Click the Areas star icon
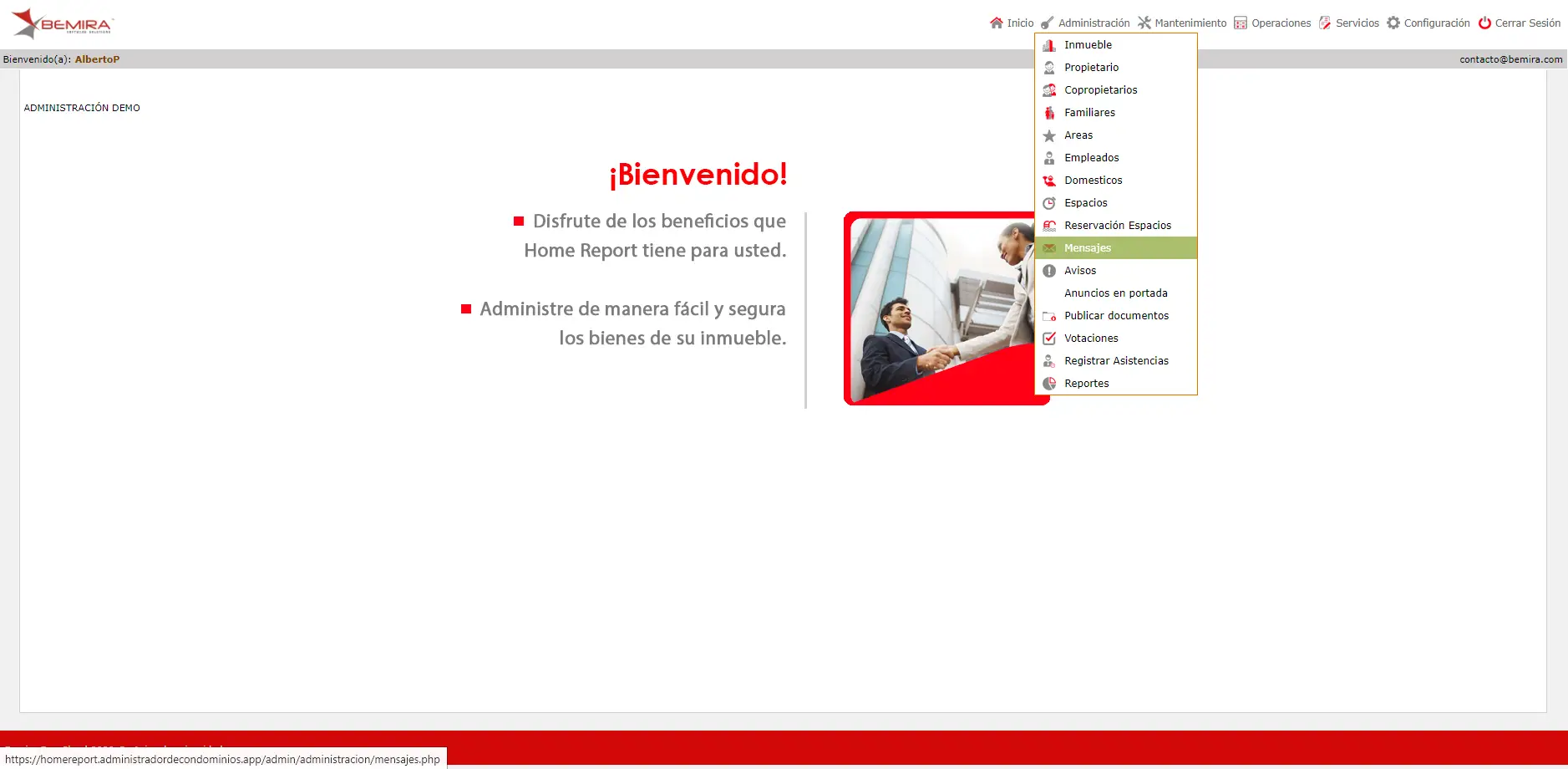 coord(1049,135)
